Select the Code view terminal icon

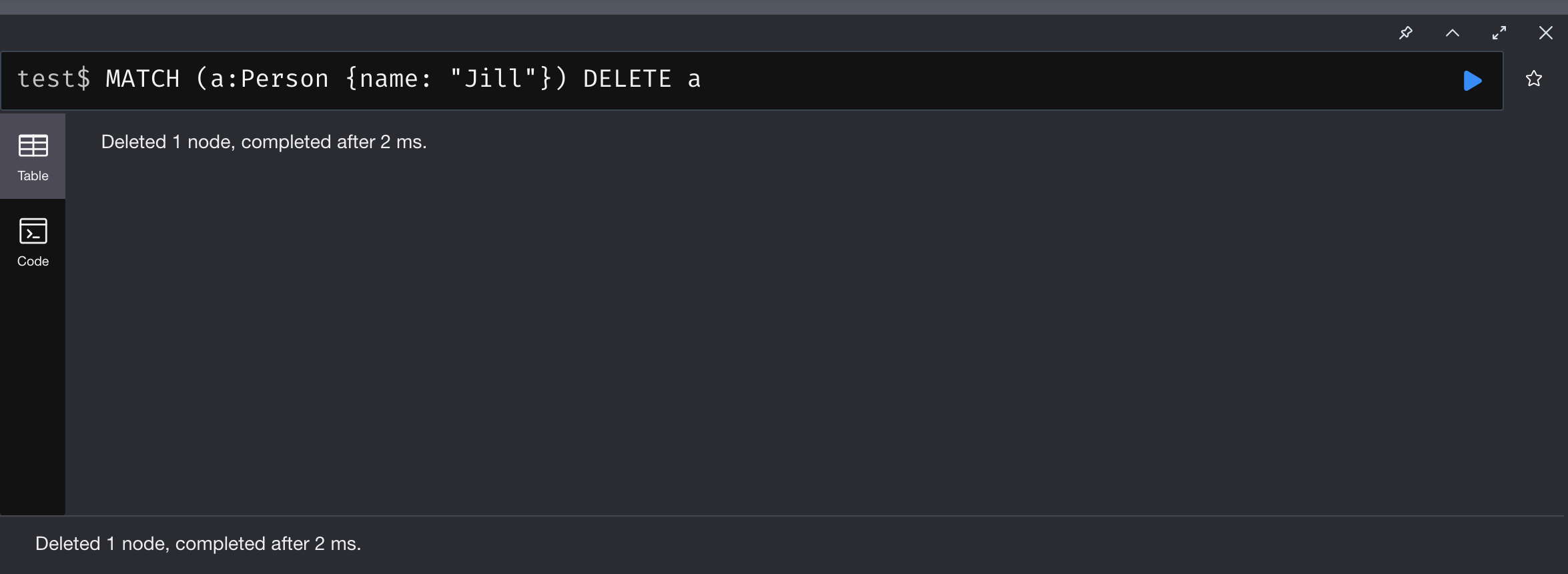pos(33,231)
